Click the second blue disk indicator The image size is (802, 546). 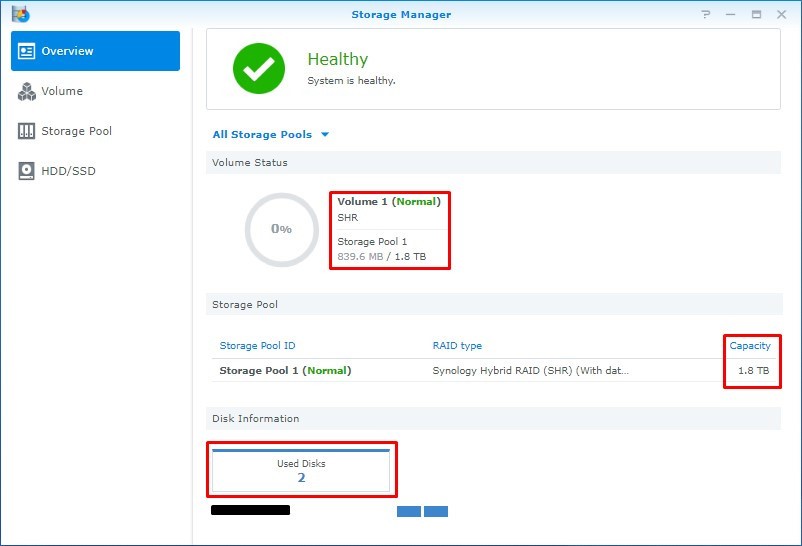(436, 511)
